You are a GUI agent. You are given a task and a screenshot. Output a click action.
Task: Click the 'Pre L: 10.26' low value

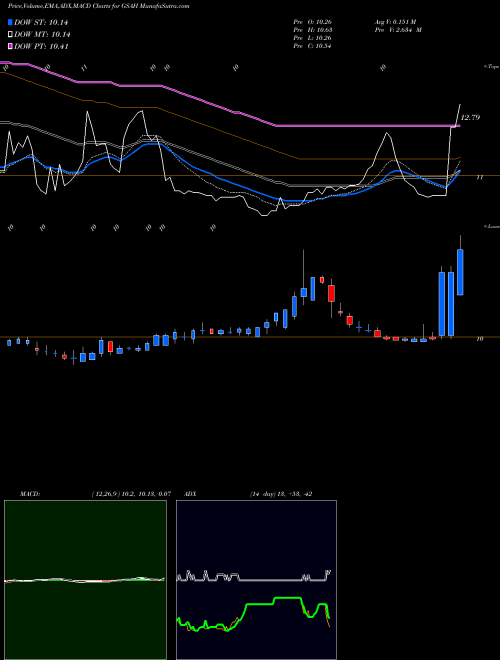(x=312, y=38)
